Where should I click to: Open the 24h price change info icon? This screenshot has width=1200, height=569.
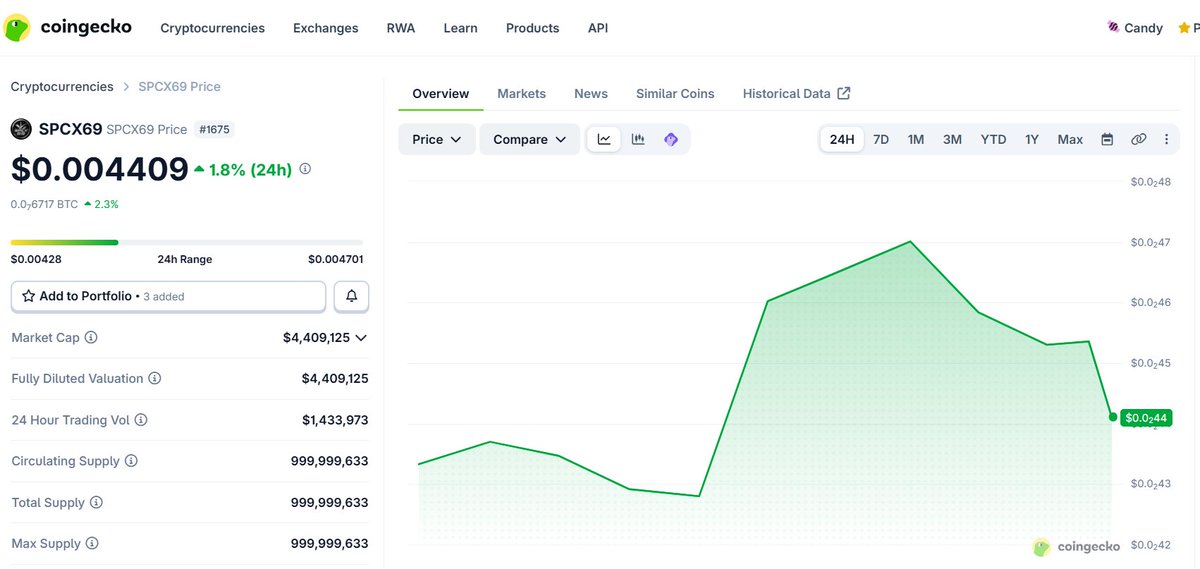click(305, 169)
